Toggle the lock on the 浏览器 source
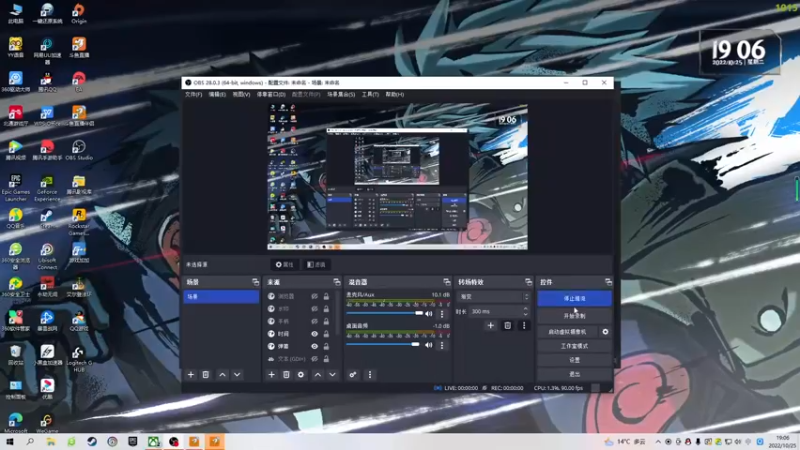This screenshot has width=800, height=450. click(x=326, y=296)
